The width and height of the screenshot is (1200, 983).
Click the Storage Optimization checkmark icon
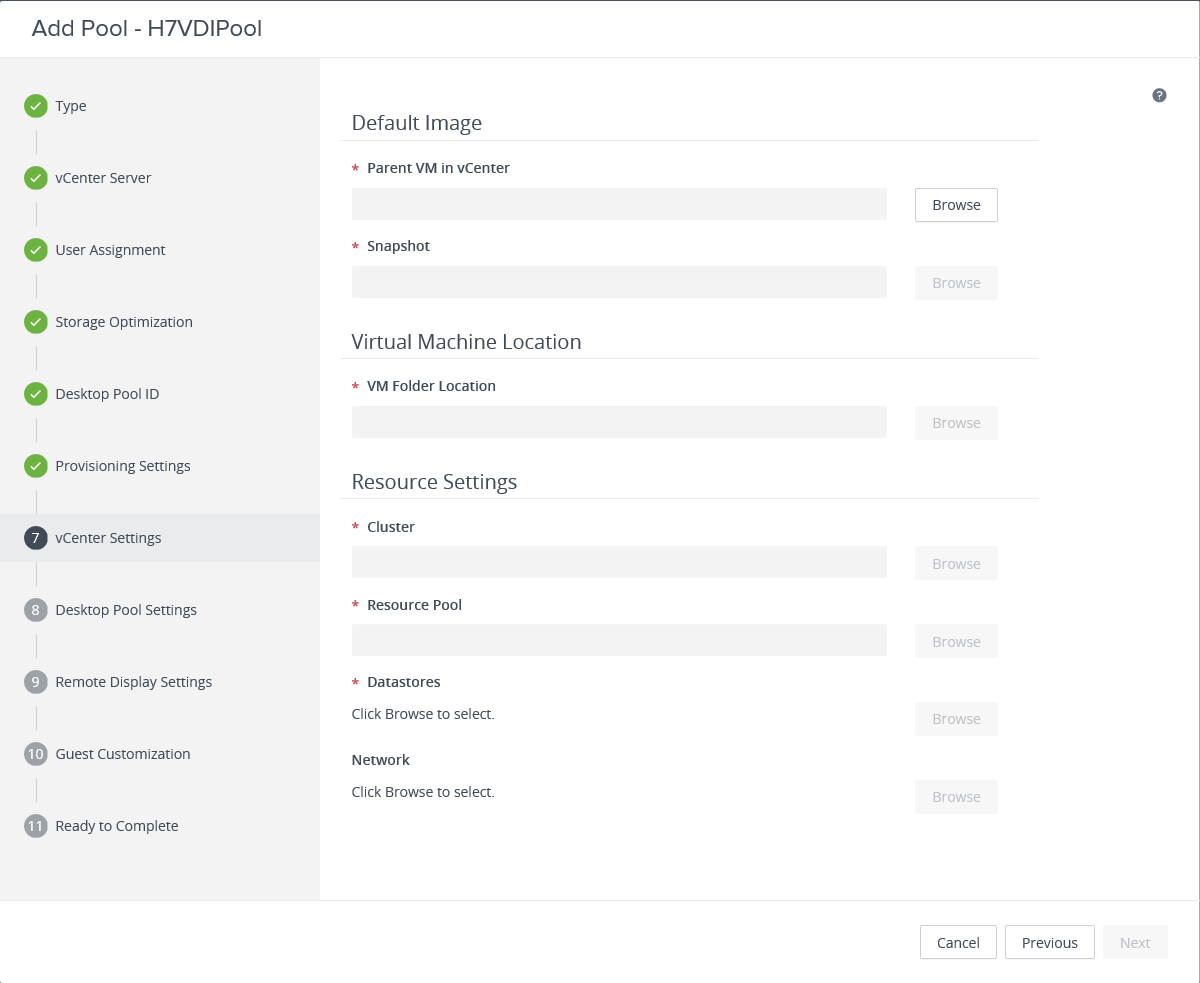(x=36, y=322)
